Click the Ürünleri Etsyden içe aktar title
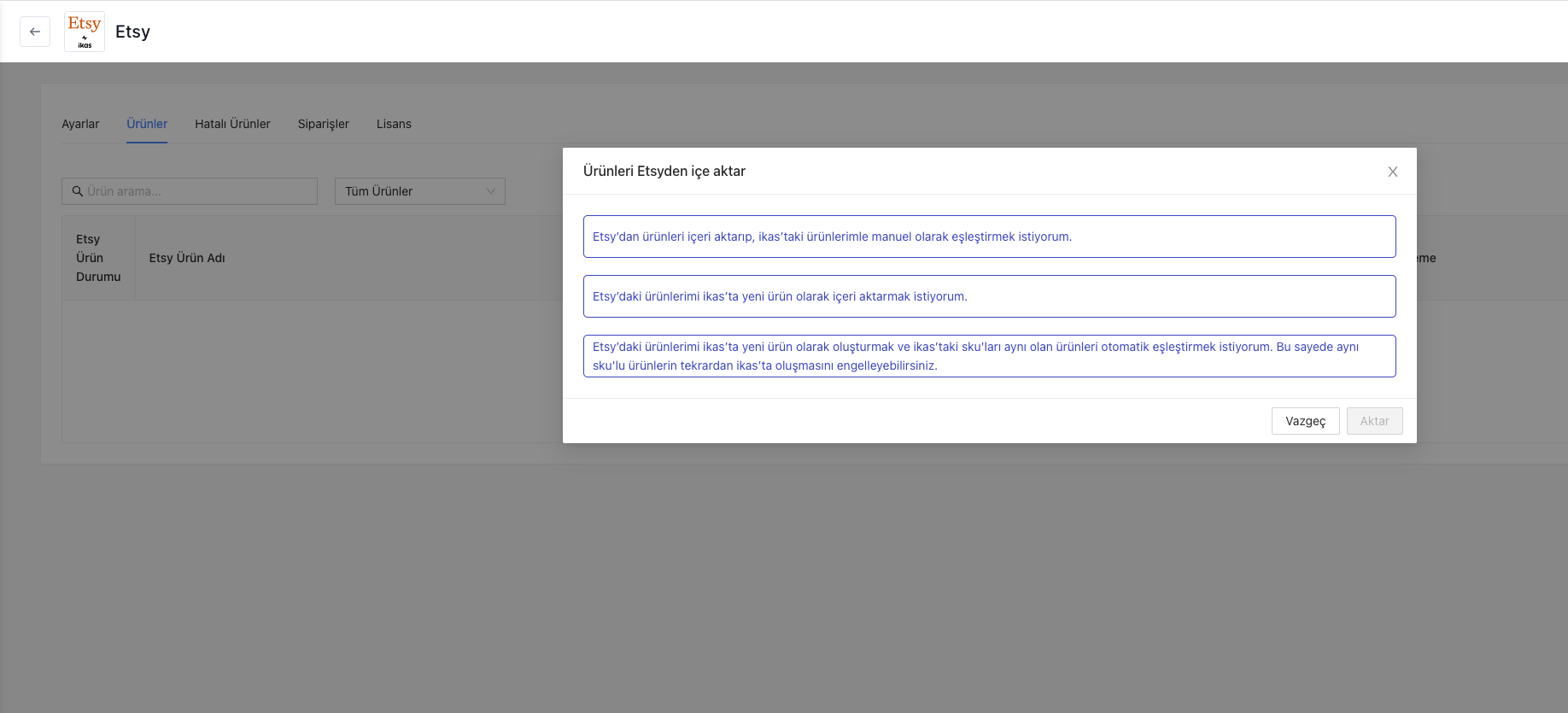This screenshot has height=713, width=1568. click(x=664, y=171)
